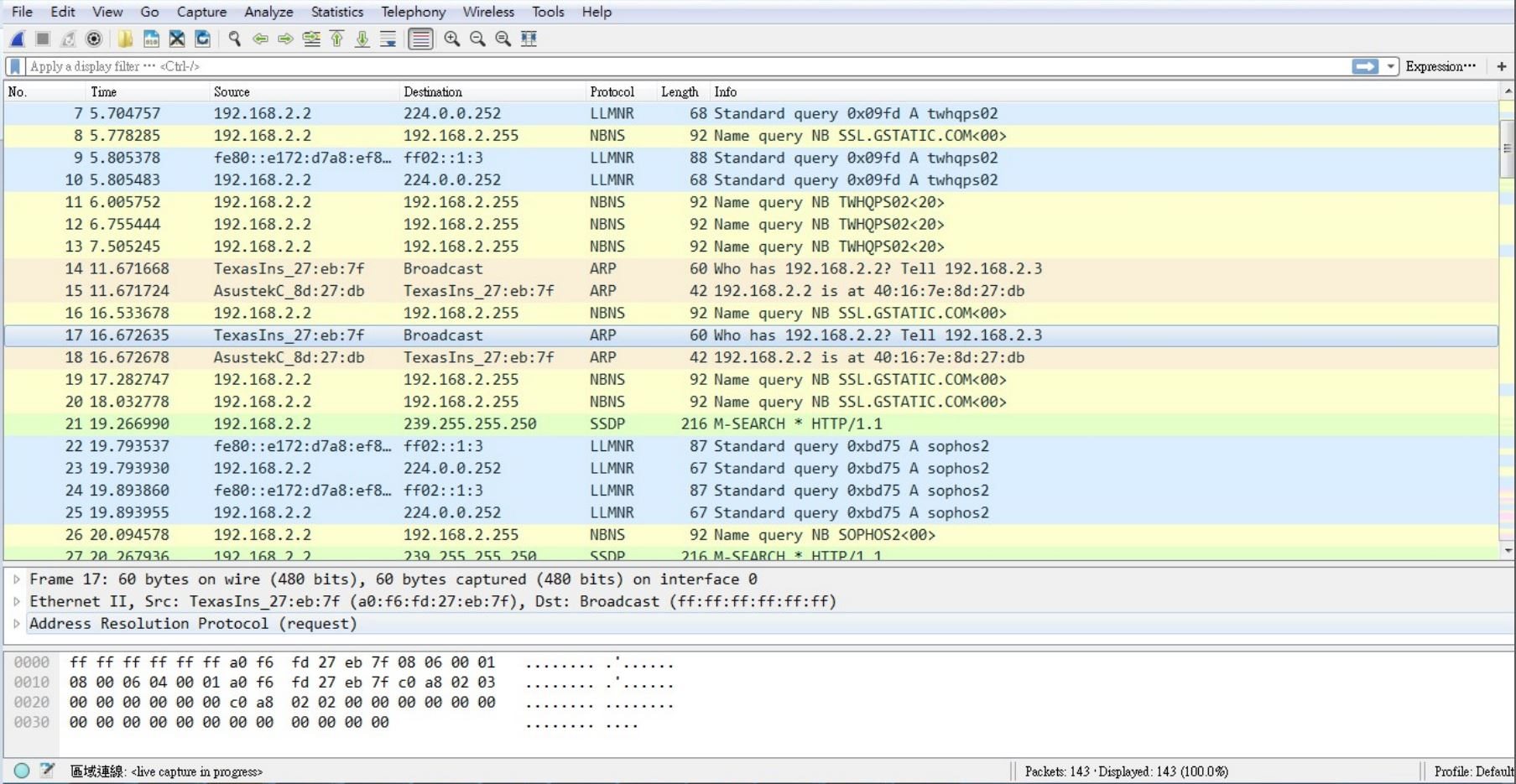Click packet list scroll up arrow
This screenshot has height=784, width=1516.
[x=1507, y=91]
